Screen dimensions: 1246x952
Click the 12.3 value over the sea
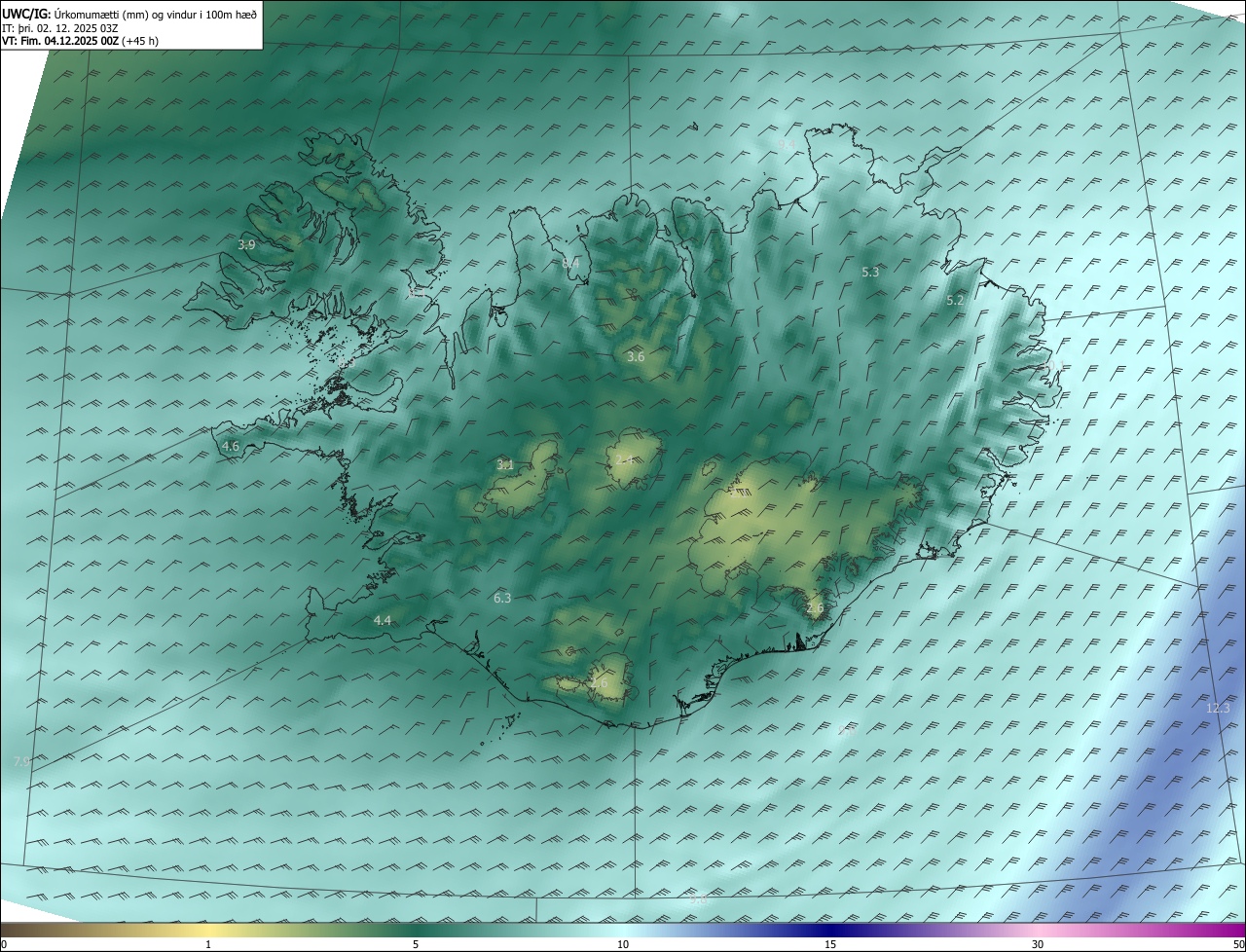[1218, 709]
